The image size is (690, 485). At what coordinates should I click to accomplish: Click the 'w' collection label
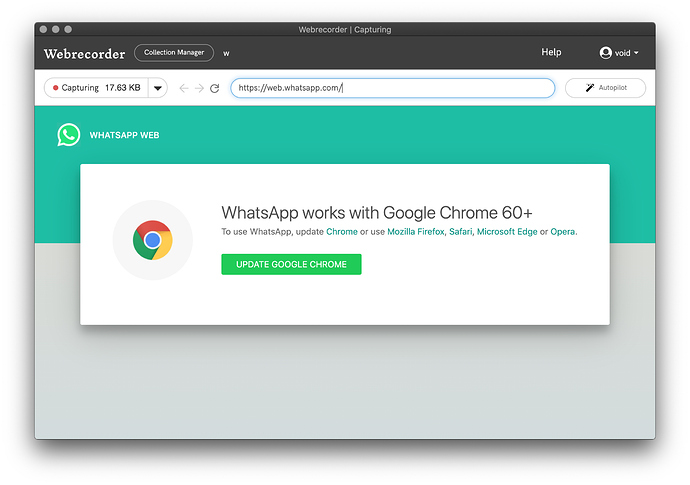coord(226,53)
